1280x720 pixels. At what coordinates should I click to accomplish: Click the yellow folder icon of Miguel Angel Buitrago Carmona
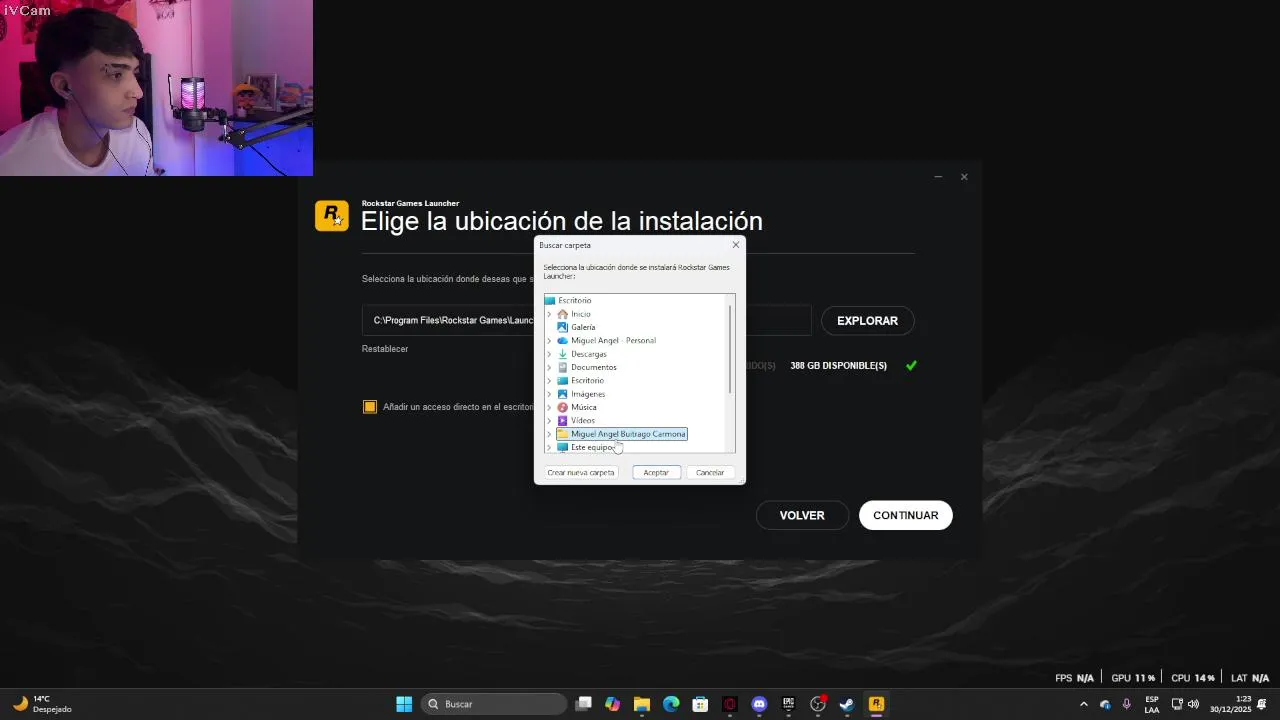(x=562, y=434)
